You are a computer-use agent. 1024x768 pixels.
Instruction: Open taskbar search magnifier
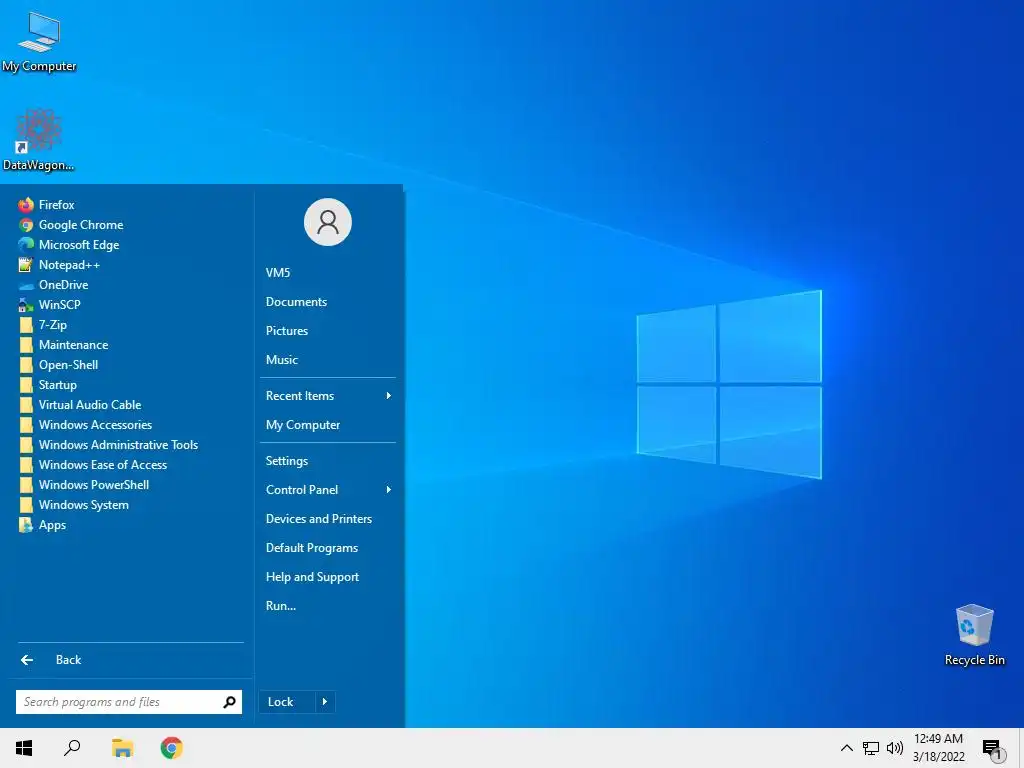[72, 748]
